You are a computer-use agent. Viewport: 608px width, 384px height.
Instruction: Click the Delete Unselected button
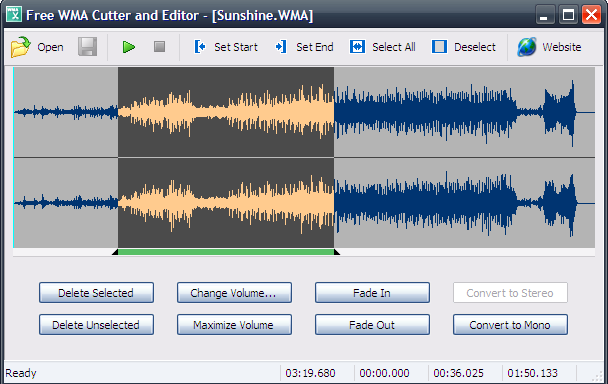[x=96, y=325]
